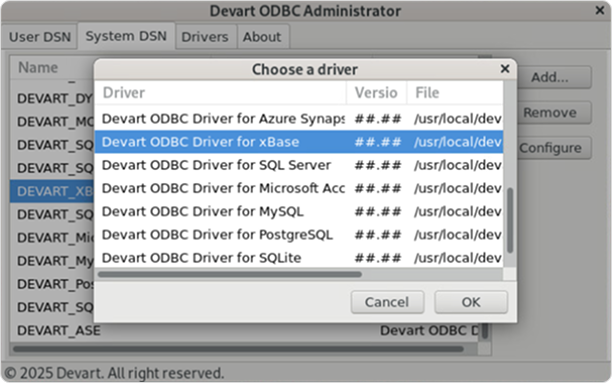
Task: Select the highlighted DEVART_XB data source
Action: coord(52,191)
